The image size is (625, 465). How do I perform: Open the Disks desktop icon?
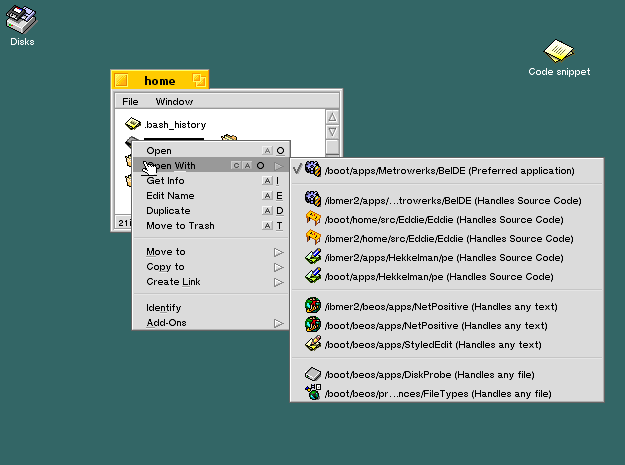(x=22, y=19)
